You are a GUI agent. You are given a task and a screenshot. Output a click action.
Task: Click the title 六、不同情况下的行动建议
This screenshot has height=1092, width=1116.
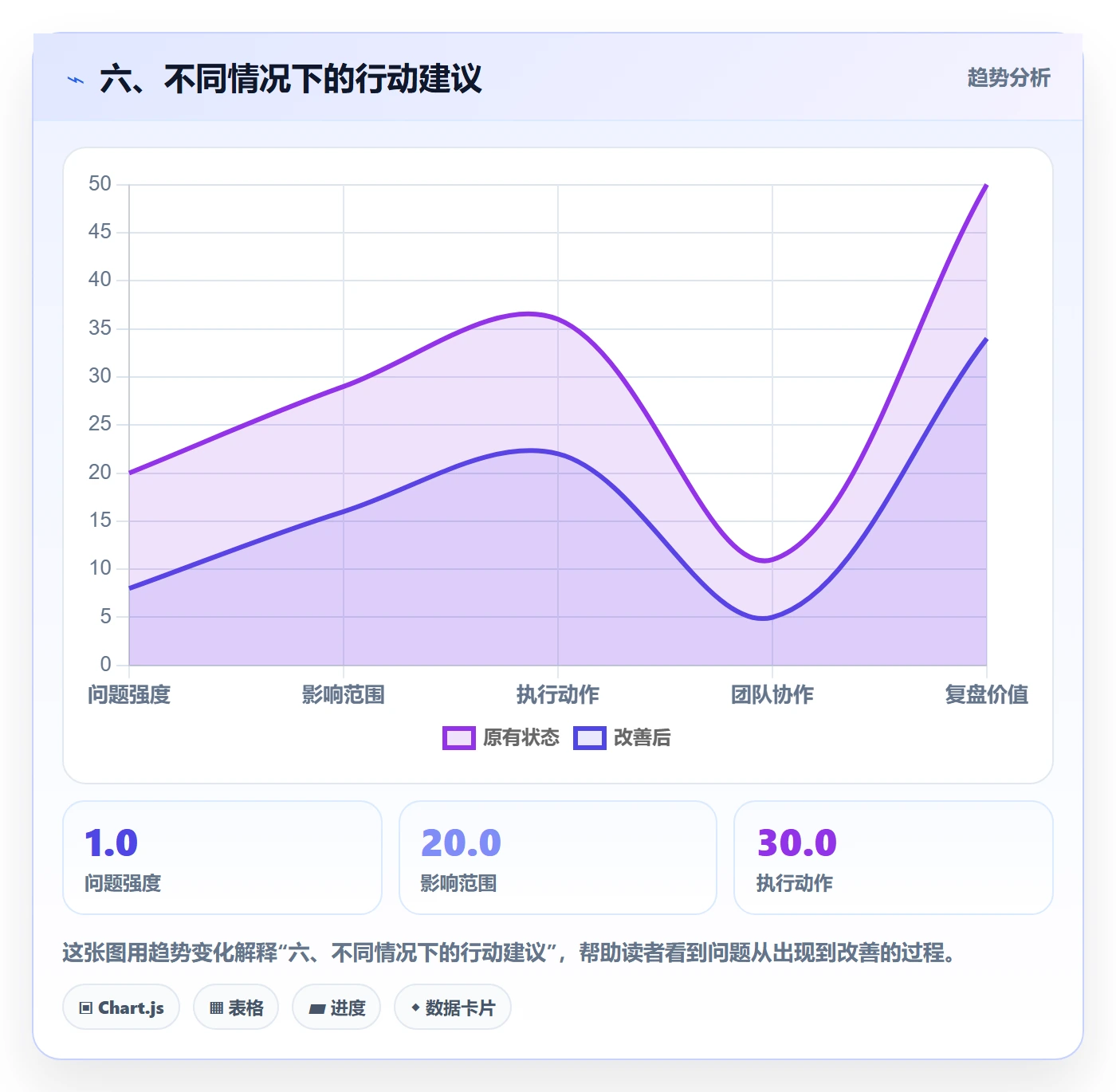point(291,79)
